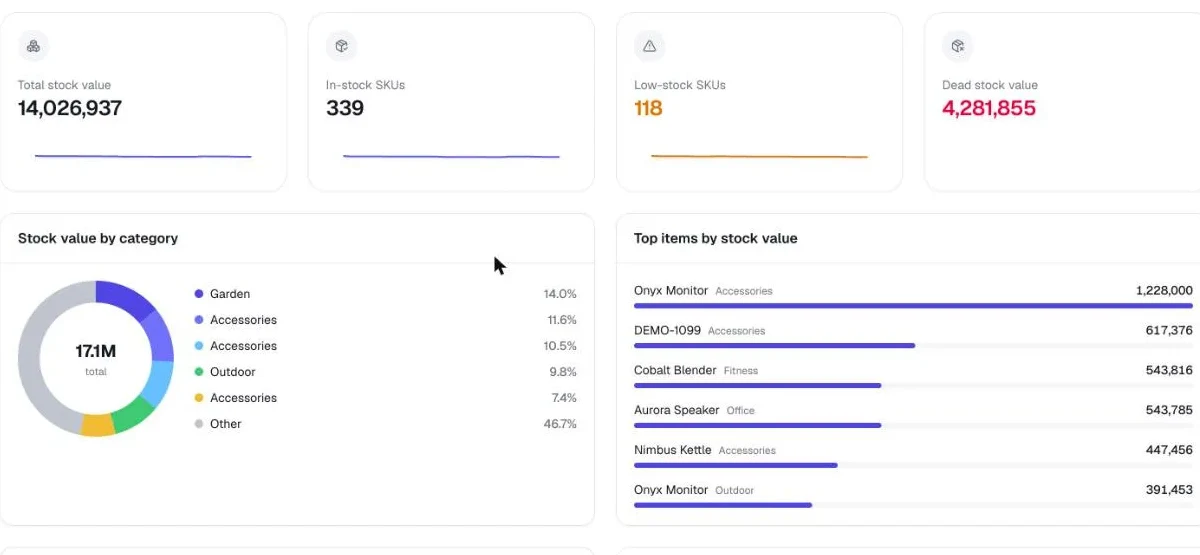This screenshot has height=555, width=1200.
Task: Click the Dead stock value icon
Action: 957,46
